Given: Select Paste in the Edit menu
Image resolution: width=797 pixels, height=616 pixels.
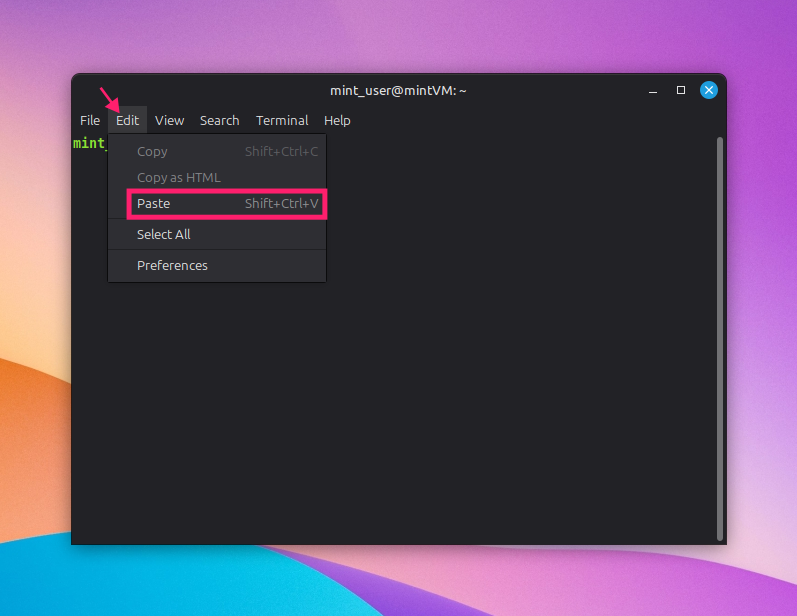Looking at the screenshot, I should [x=217, y=203].
